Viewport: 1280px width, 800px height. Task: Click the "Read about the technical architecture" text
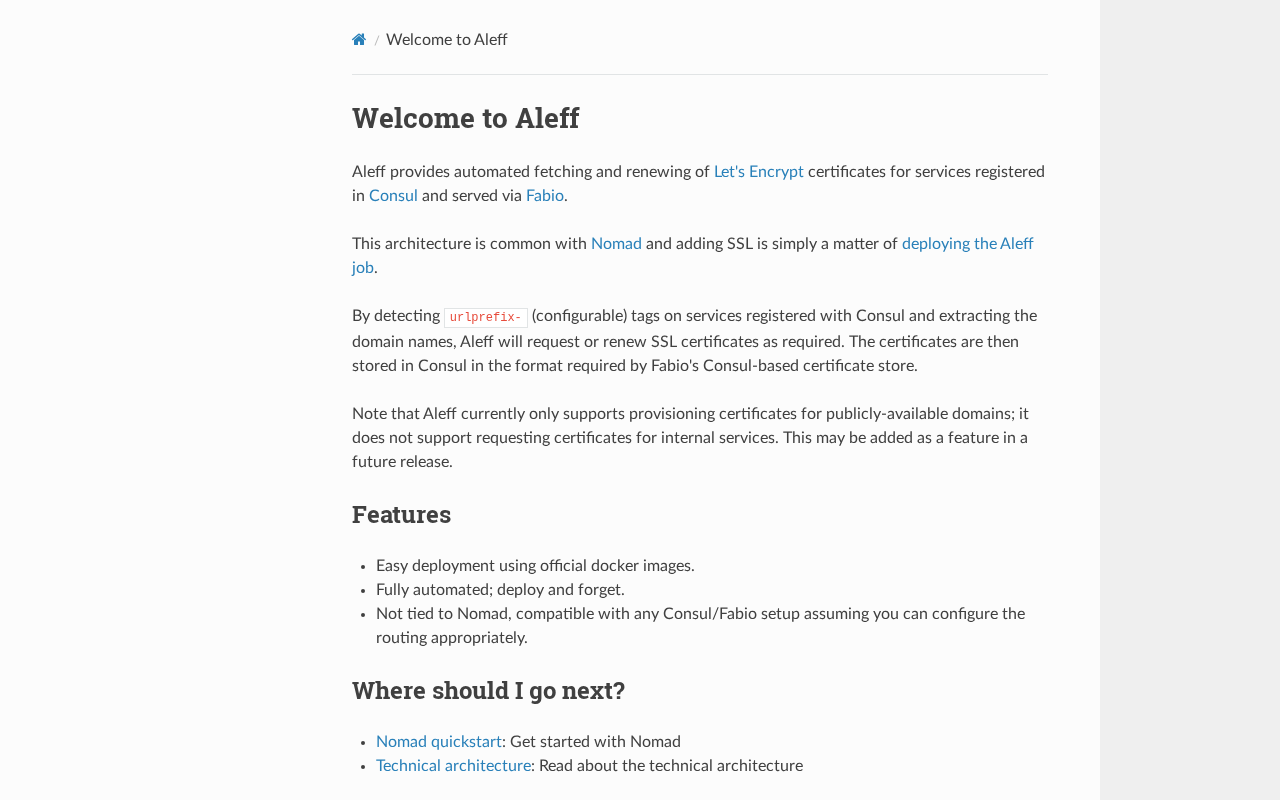(670, 766)
